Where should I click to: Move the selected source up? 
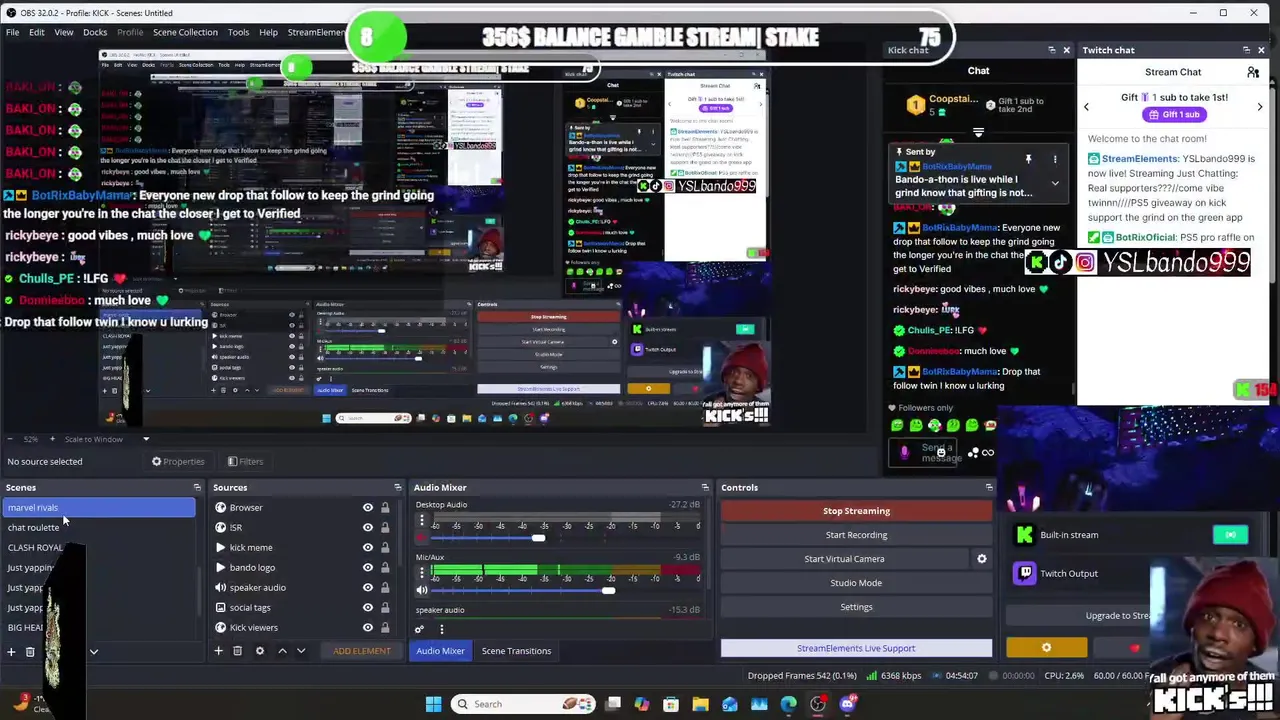(282, 651)
